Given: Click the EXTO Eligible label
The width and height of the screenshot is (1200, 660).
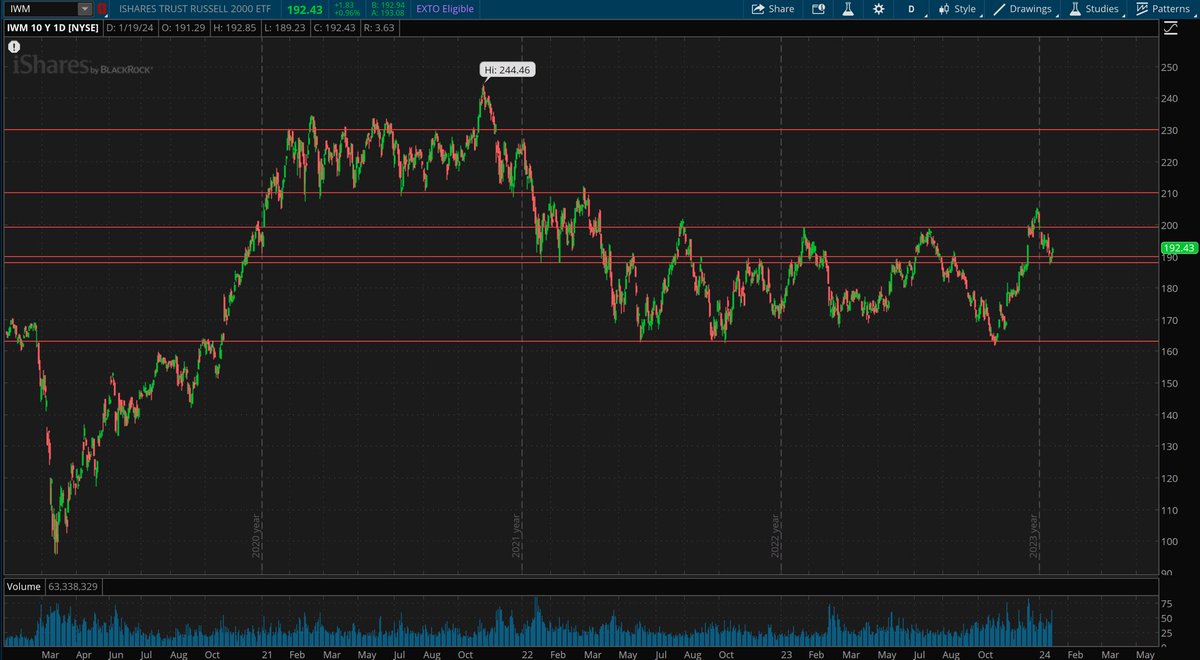Looking at the screenshot, I should click(445, 9).
